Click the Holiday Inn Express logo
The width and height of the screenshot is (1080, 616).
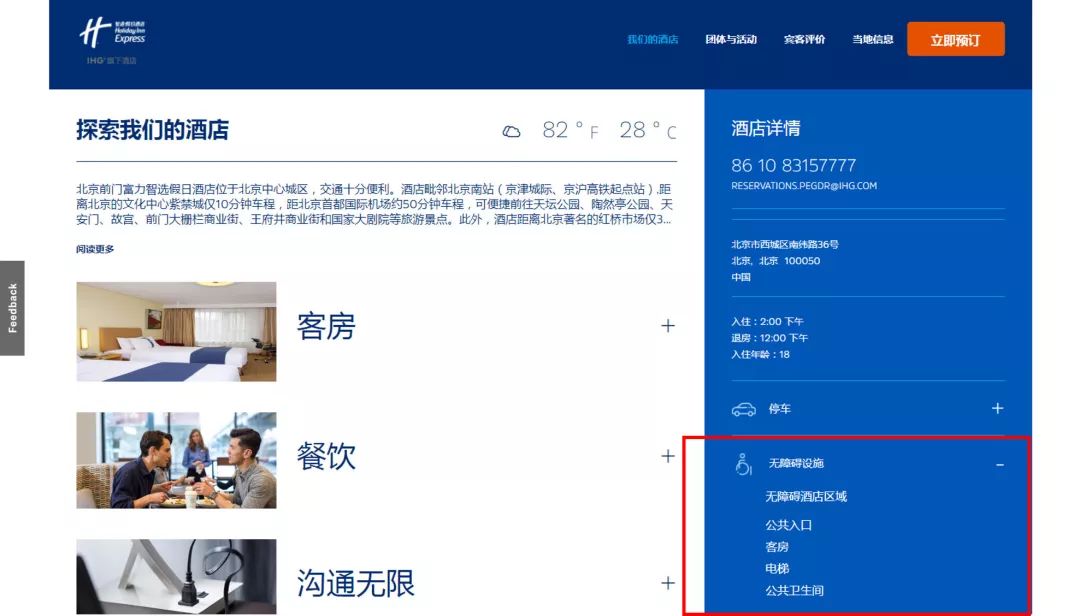point(112,36)
